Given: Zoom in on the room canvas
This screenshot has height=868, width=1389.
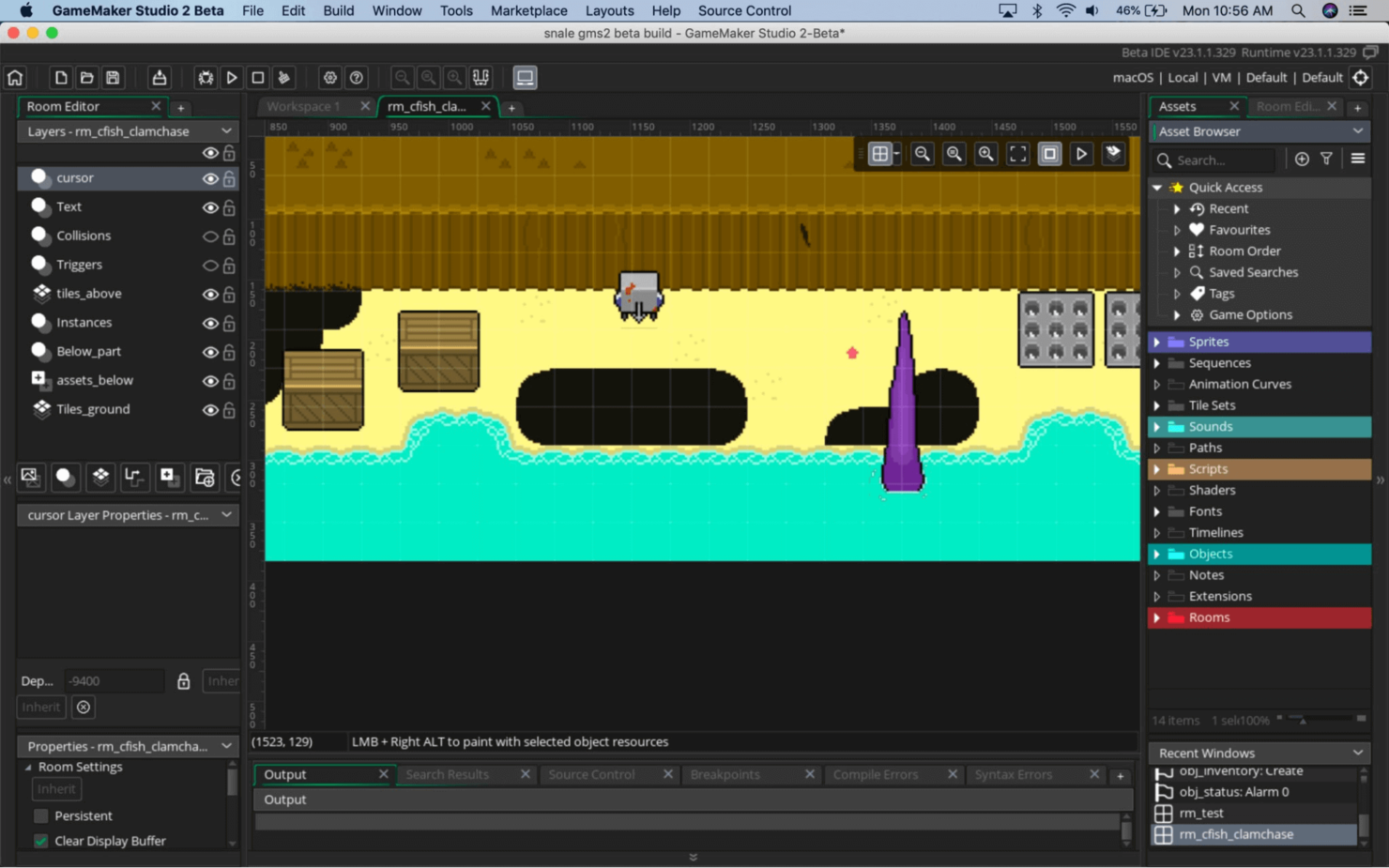Looking at the screenshot, I should point(986,153).
